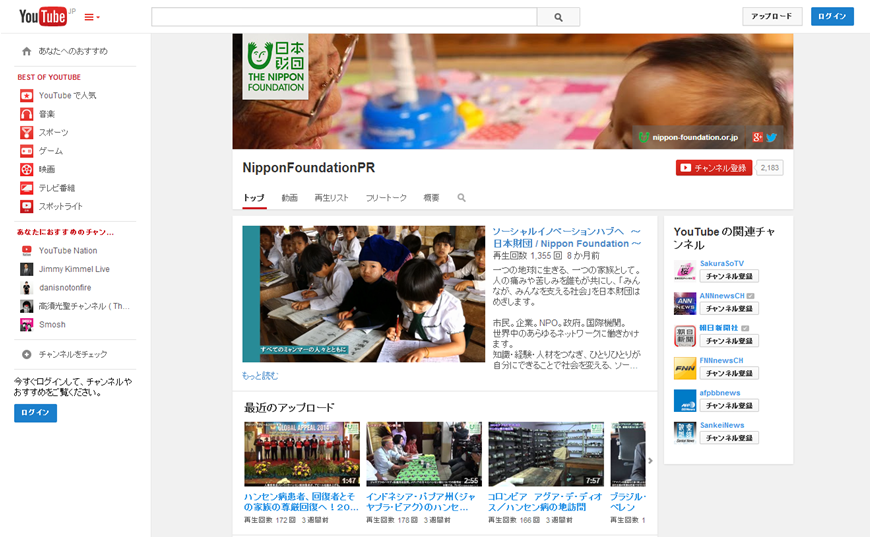The width and height of the screenshot is (871, 538).
Task: Open the guide menu beside YouTube logo
Action: tap(92, 17)
